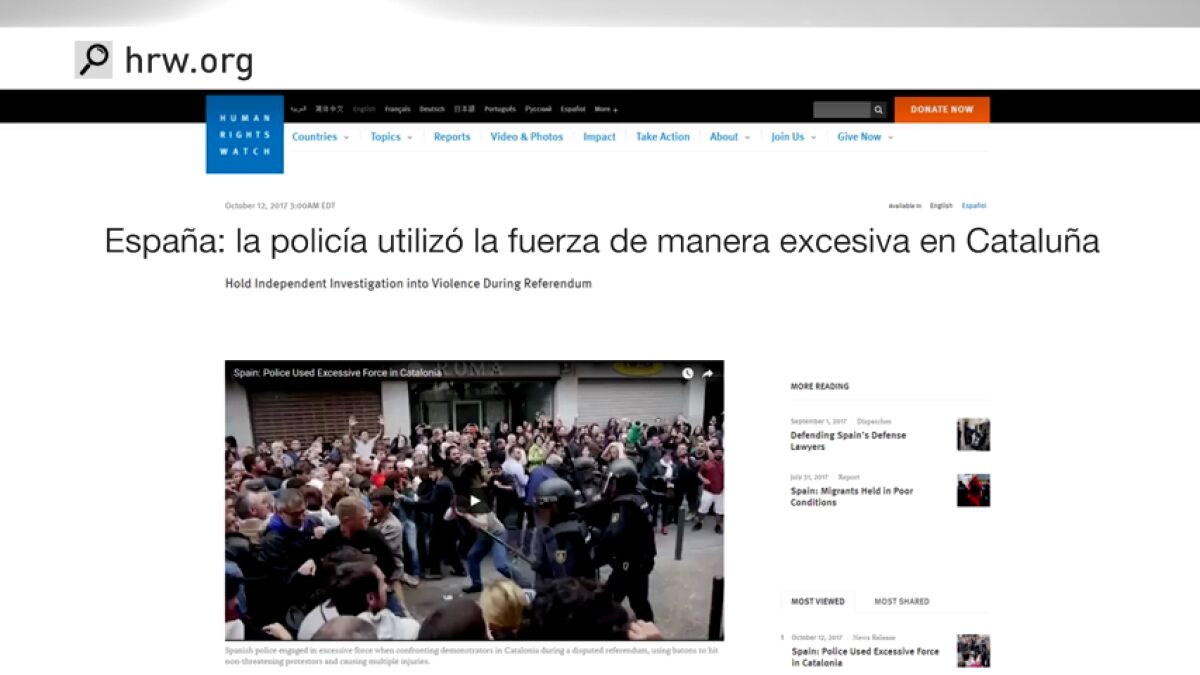Expand the Countries dropdown menu
This screenshot has height=675, width=1200.
click(x=320, y=137)
